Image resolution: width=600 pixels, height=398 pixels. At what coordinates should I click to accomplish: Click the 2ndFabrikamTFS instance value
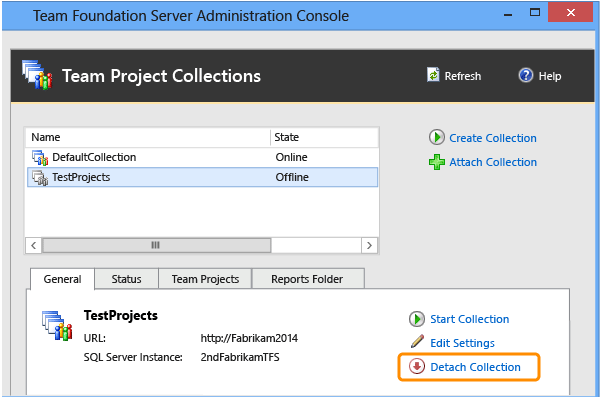coord(240,357)
